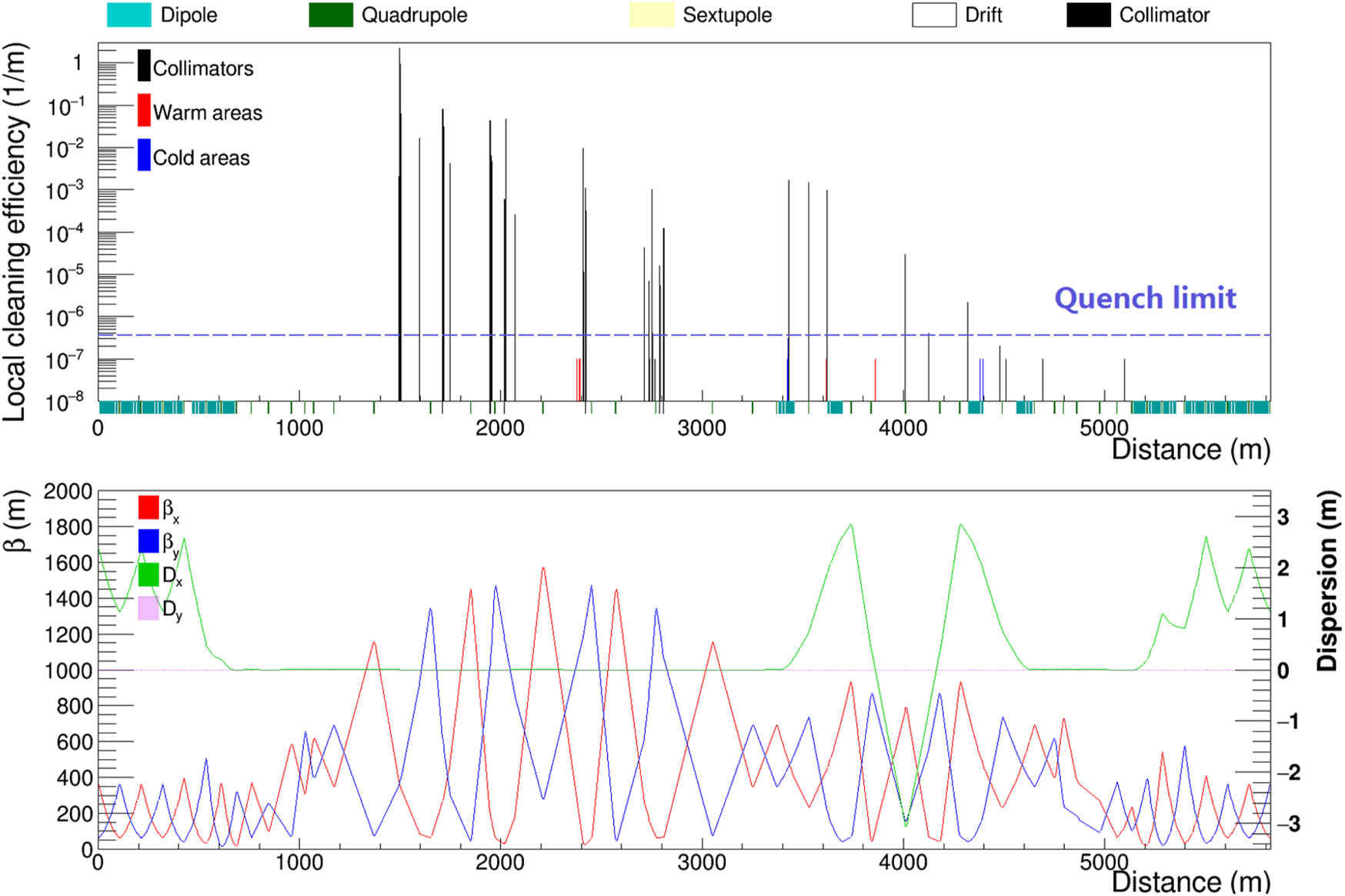The width and height of the screenshot is (1345, 896).
Task: Click the red Warm areas legend marker
Action: click(x=144, y=111)
